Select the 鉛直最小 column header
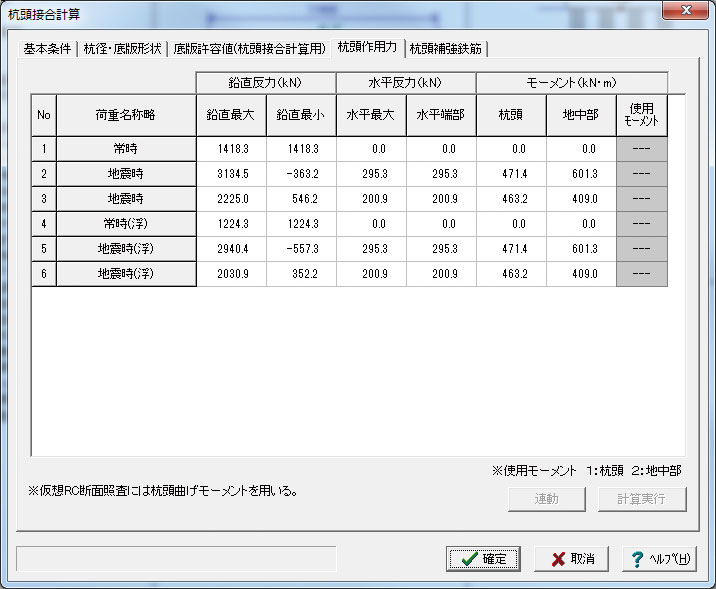 pyautogui.click(x=301, y=115)
